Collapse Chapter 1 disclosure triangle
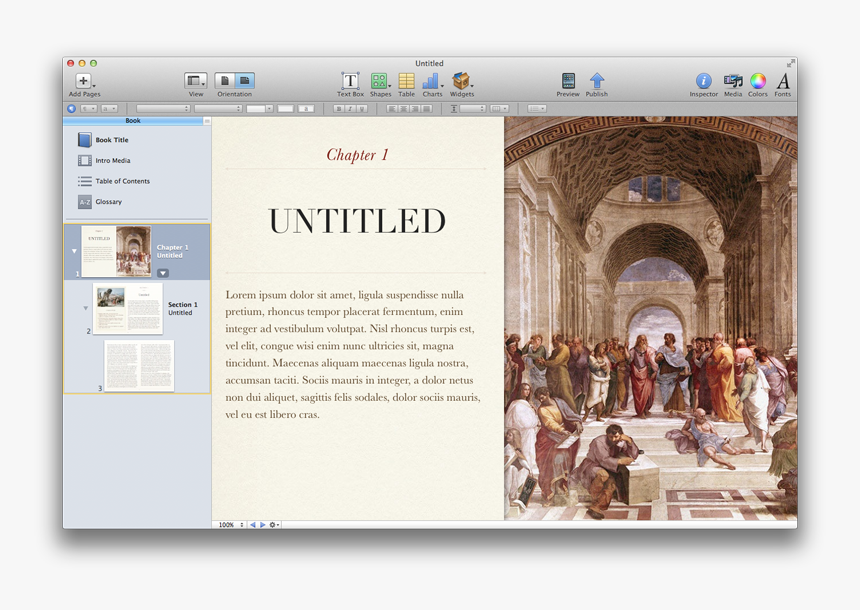860x610 pixels. 74,251
